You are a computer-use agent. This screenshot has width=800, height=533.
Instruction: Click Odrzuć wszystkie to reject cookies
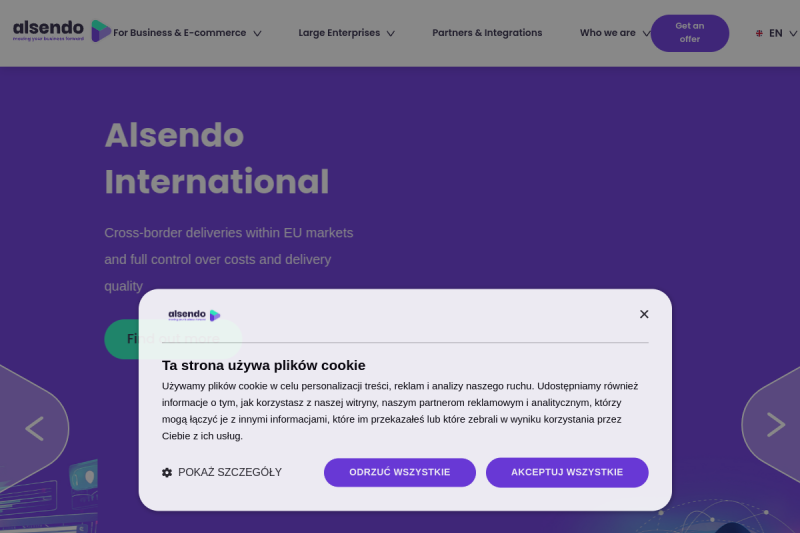(x=400, y=472)
